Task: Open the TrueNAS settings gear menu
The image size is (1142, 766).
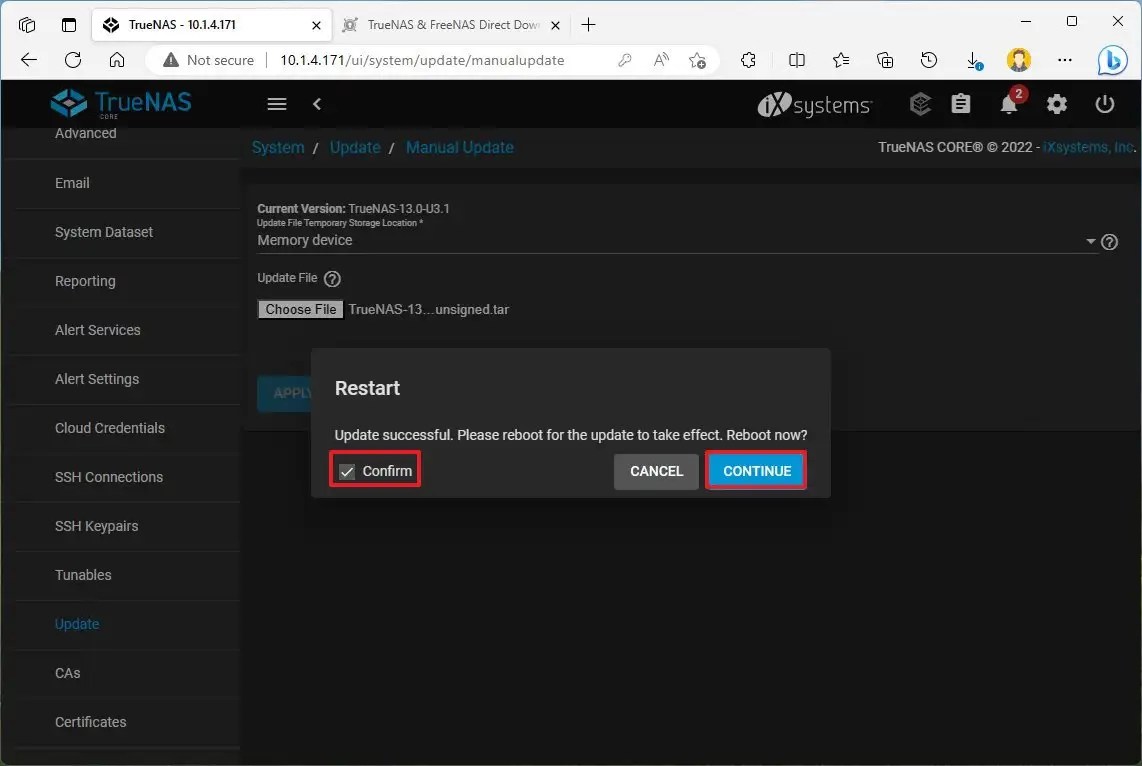Action: 1056,104
